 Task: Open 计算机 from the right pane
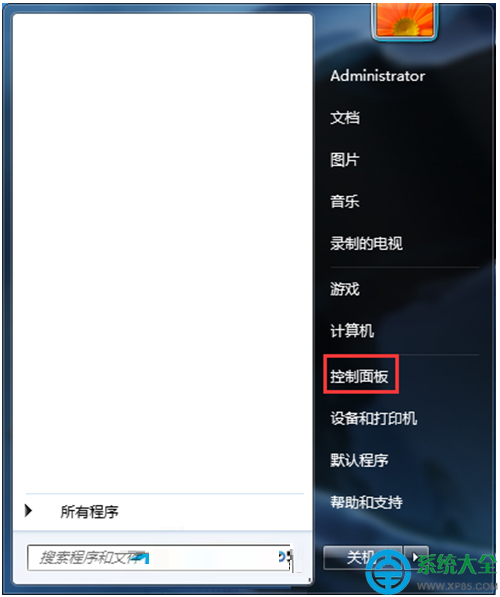pyautogui.click(x=352, y=330)
